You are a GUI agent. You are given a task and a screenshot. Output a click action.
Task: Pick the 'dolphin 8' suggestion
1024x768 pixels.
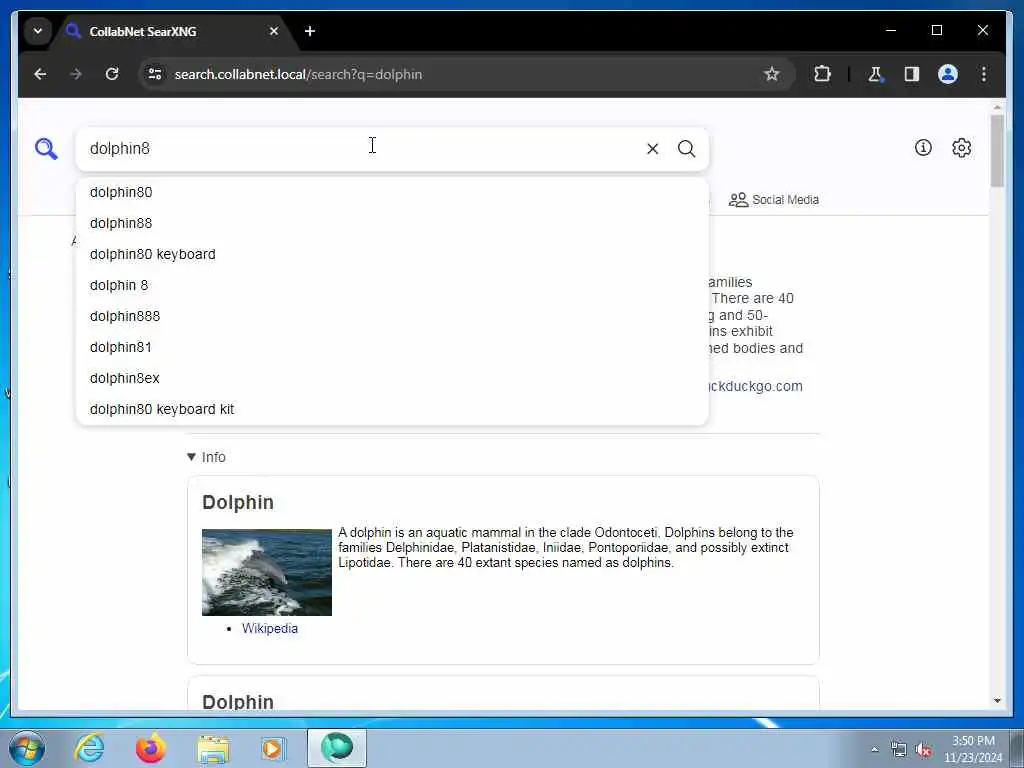click(392, 285)
